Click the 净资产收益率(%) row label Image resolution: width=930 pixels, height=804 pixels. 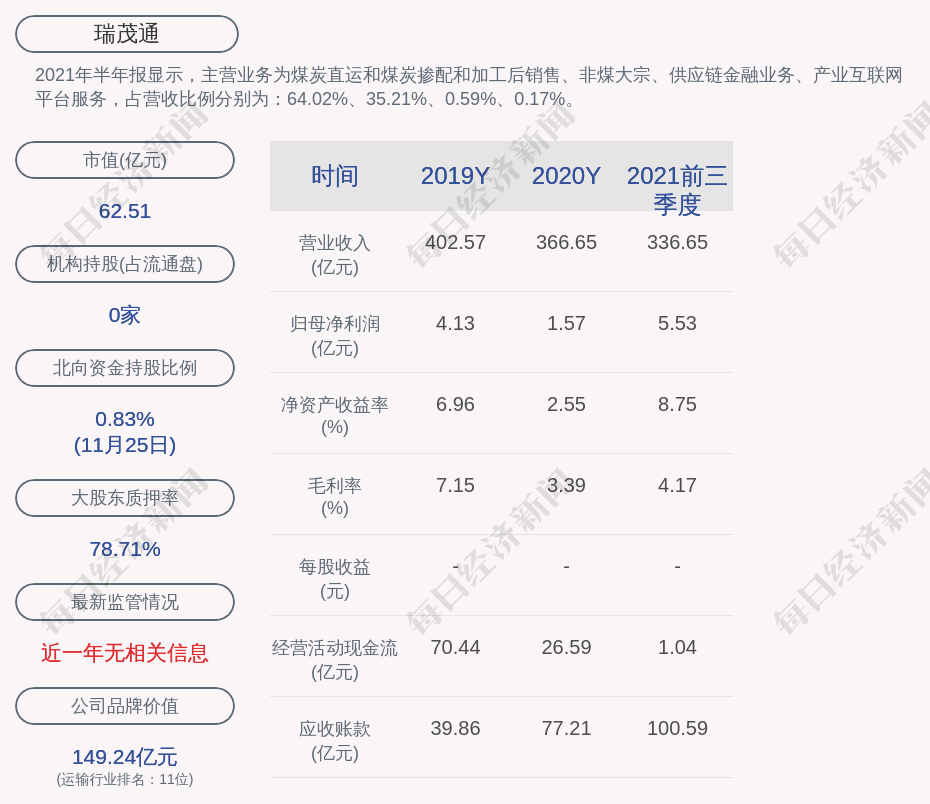[334, 416]
